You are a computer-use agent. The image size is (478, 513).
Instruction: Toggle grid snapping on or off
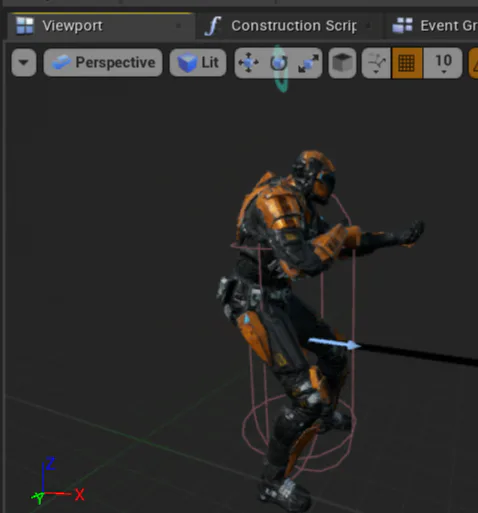(x=407, y=63)
